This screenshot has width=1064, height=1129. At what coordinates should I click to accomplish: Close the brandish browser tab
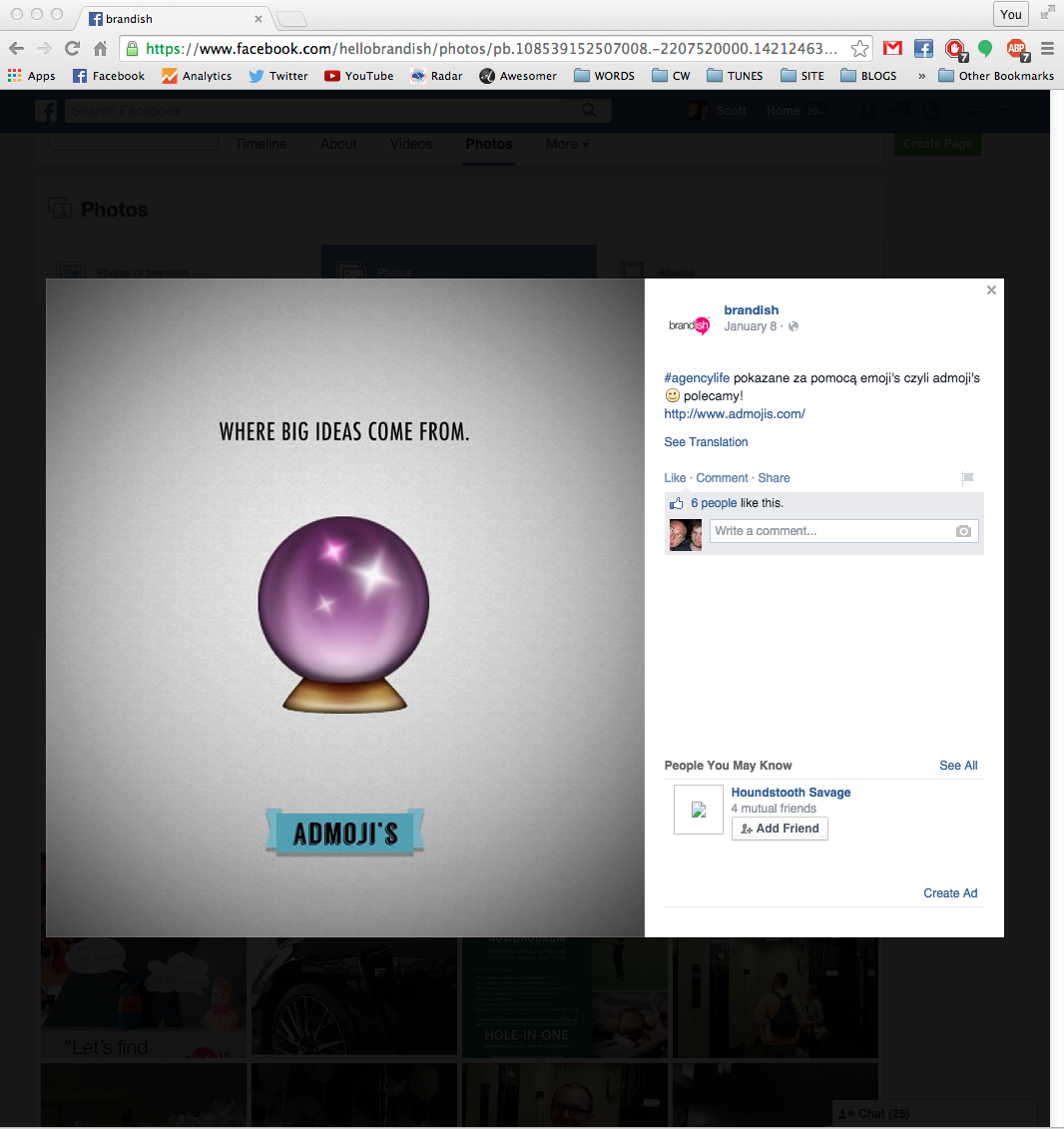[259, 19]
